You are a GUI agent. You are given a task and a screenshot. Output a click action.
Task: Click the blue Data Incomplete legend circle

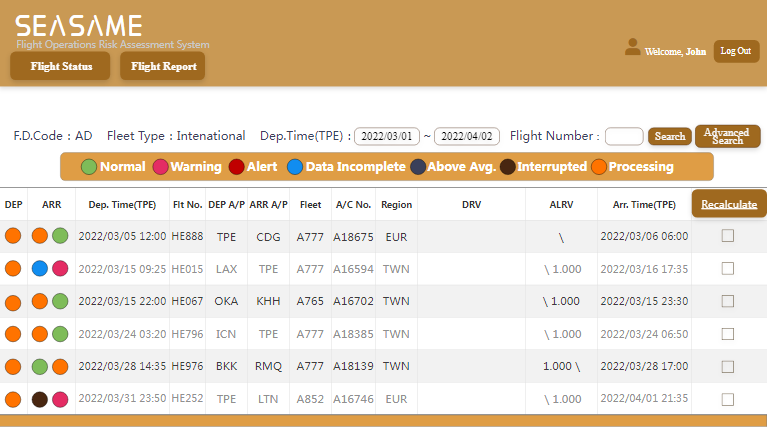[x=295, y=167]
